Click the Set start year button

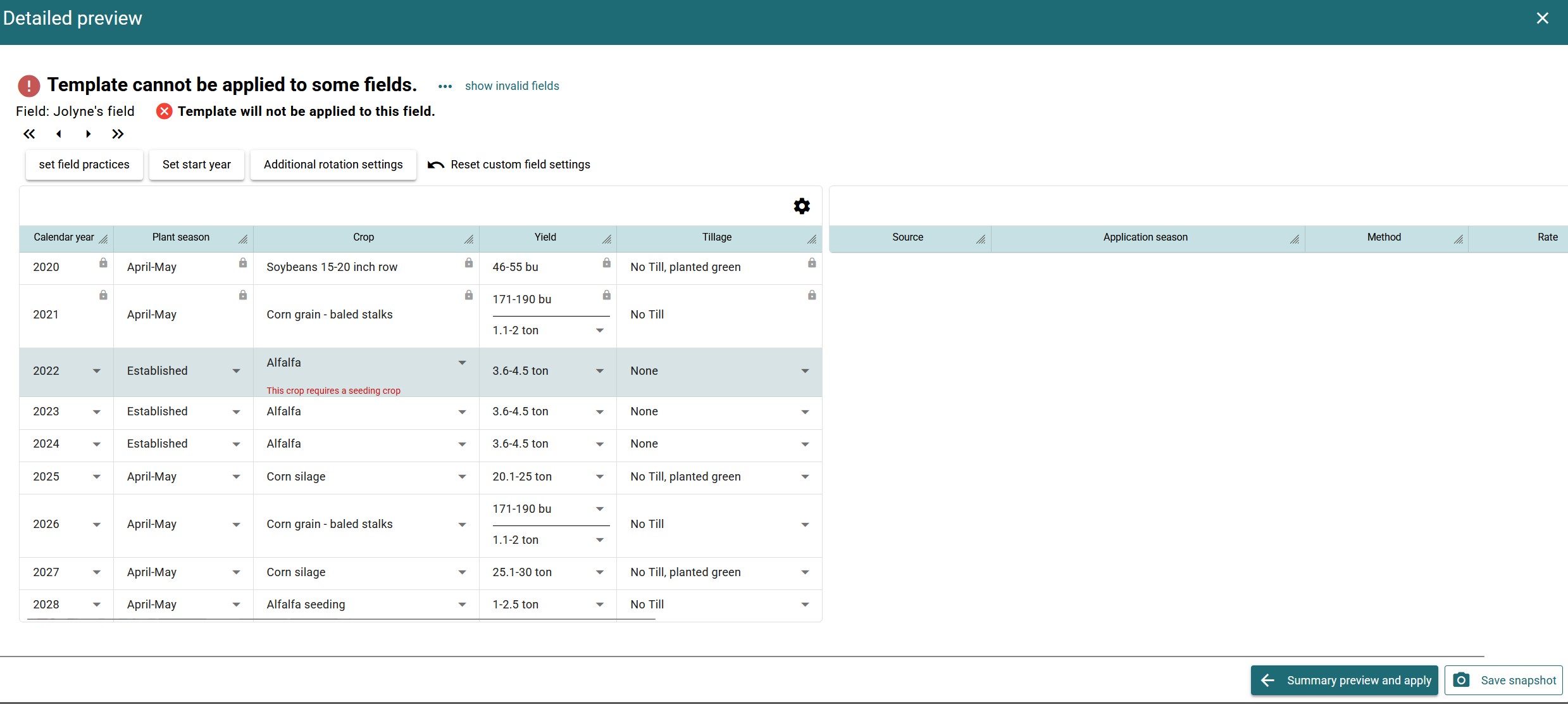(x=196, y=165)
